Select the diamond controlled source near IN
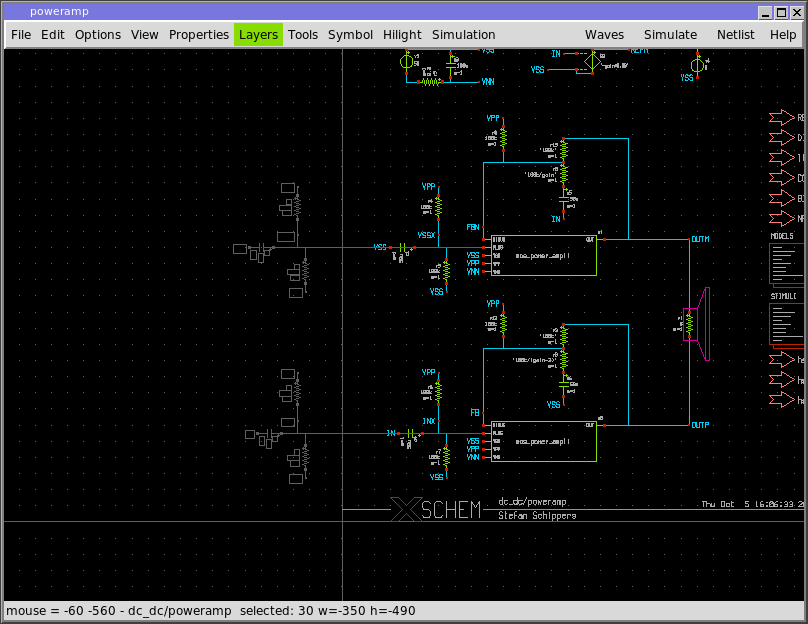 click(x=587, y=63)
